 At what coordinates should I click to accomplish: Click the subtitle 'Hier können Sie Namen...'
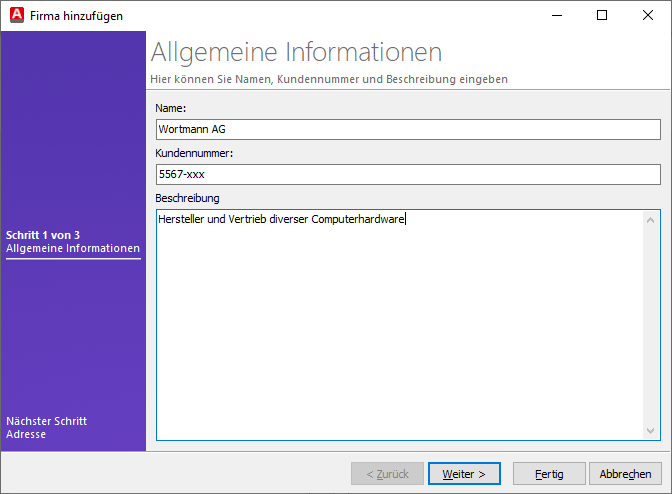tap(329, 79)
